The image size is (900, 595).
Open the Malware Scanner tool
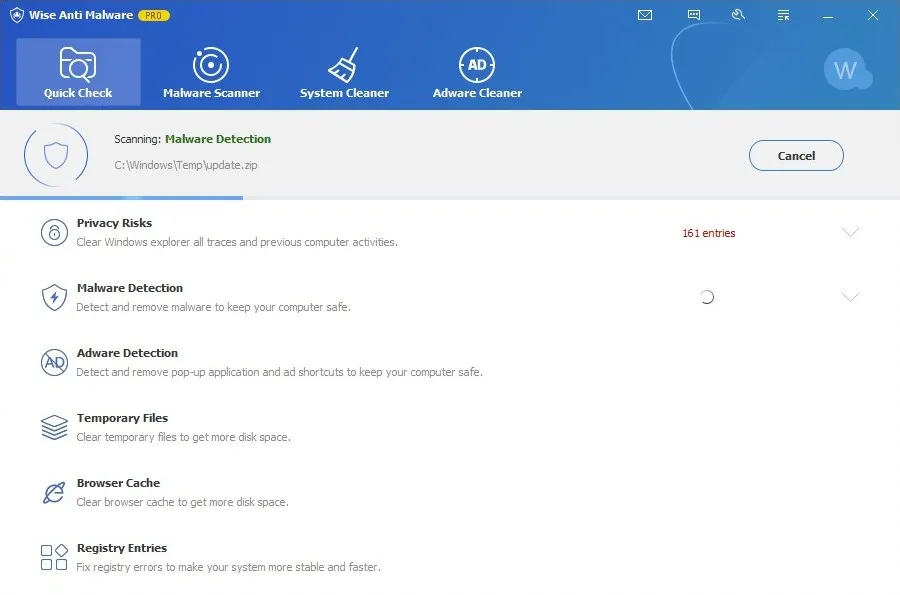[x=211, y=72]
